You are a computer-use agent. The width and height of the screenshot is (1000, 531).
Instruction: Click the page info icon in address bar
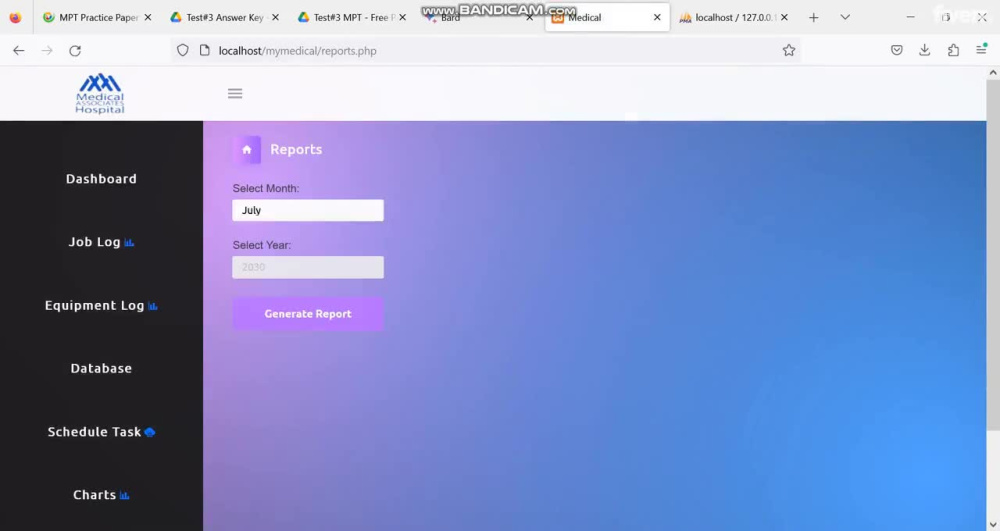[205, 50]
